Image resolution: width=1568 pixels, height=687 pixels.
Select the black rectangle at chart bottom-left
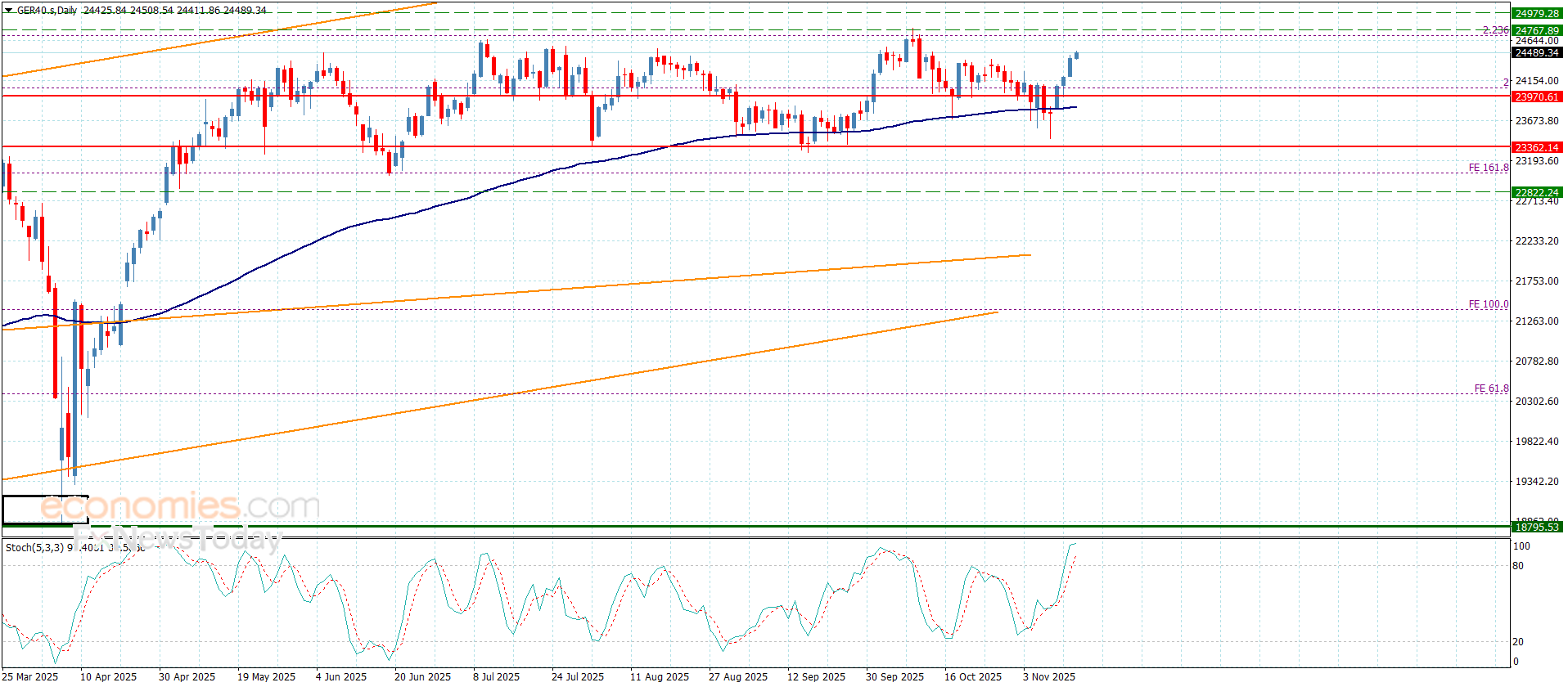(x=45, y=510)
